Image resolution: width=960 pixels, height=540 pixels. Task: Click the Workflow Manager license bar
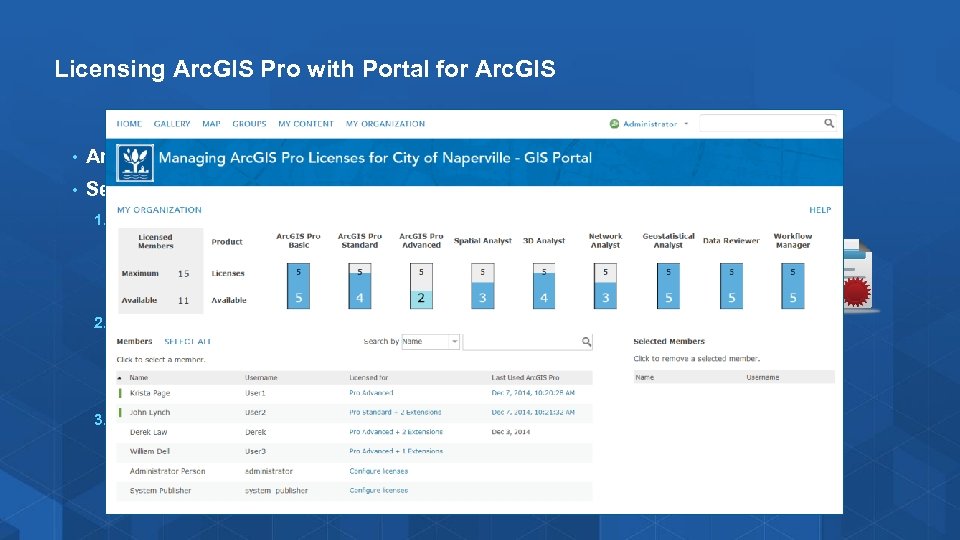pos(793,286)
